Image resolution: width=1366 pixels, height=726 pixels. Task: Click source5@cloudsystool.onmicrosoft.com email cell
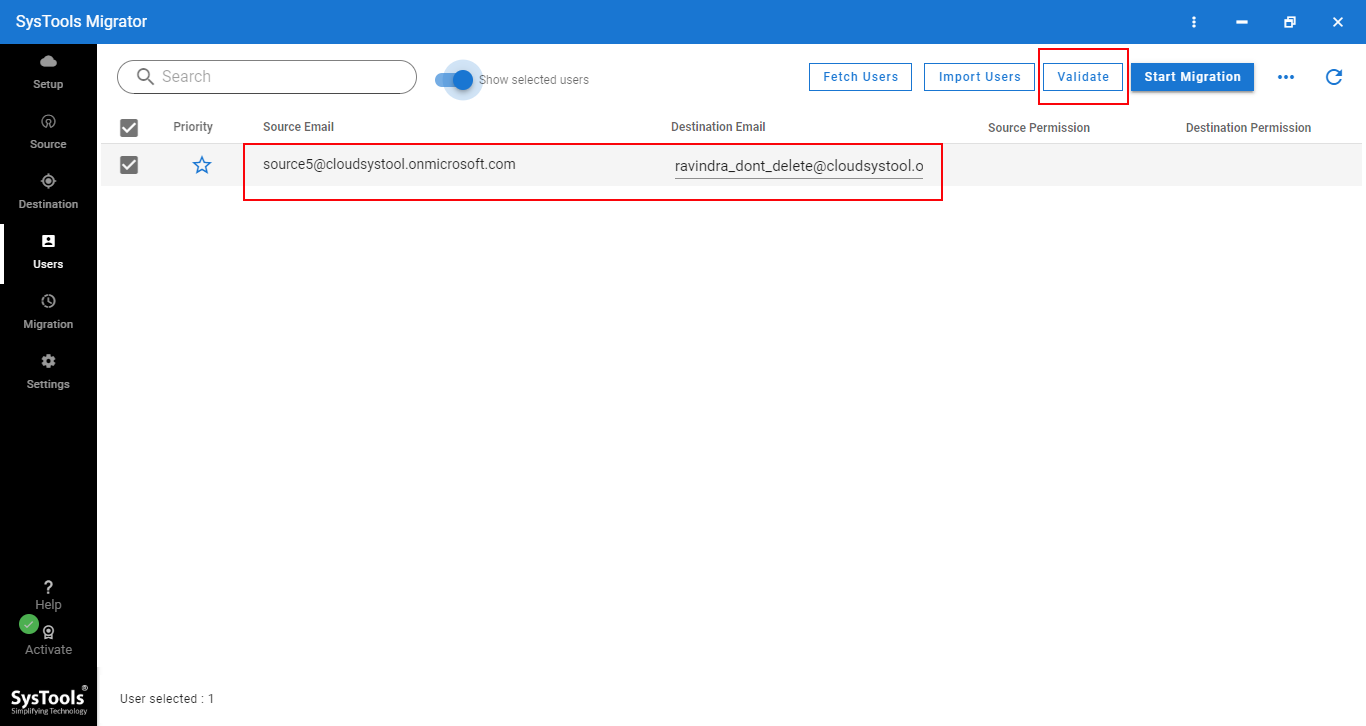click(x=389, y=164)
